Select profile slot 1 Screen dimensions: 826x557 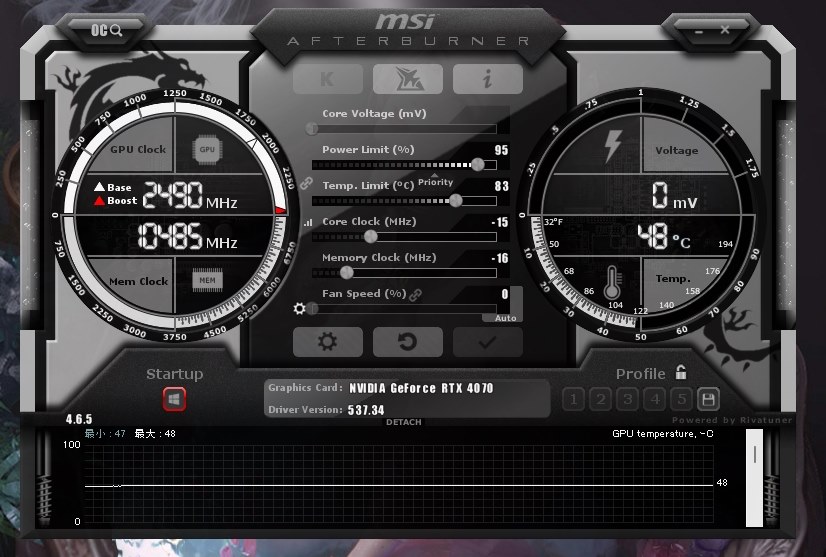point(573,399)
